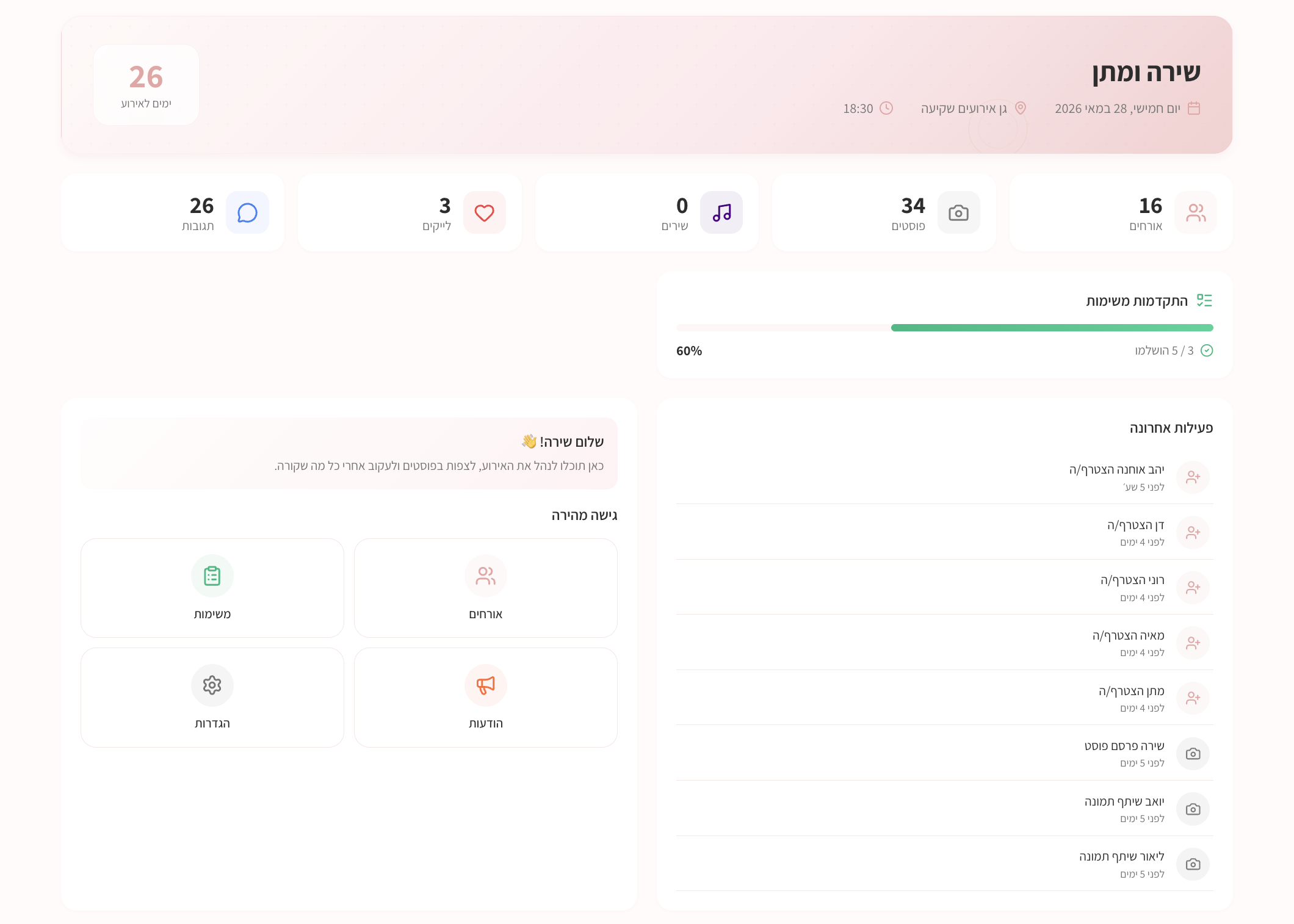Click the venue text גן אירועים שקיעה
This screenshot has height=924, width=1294.
964,109
